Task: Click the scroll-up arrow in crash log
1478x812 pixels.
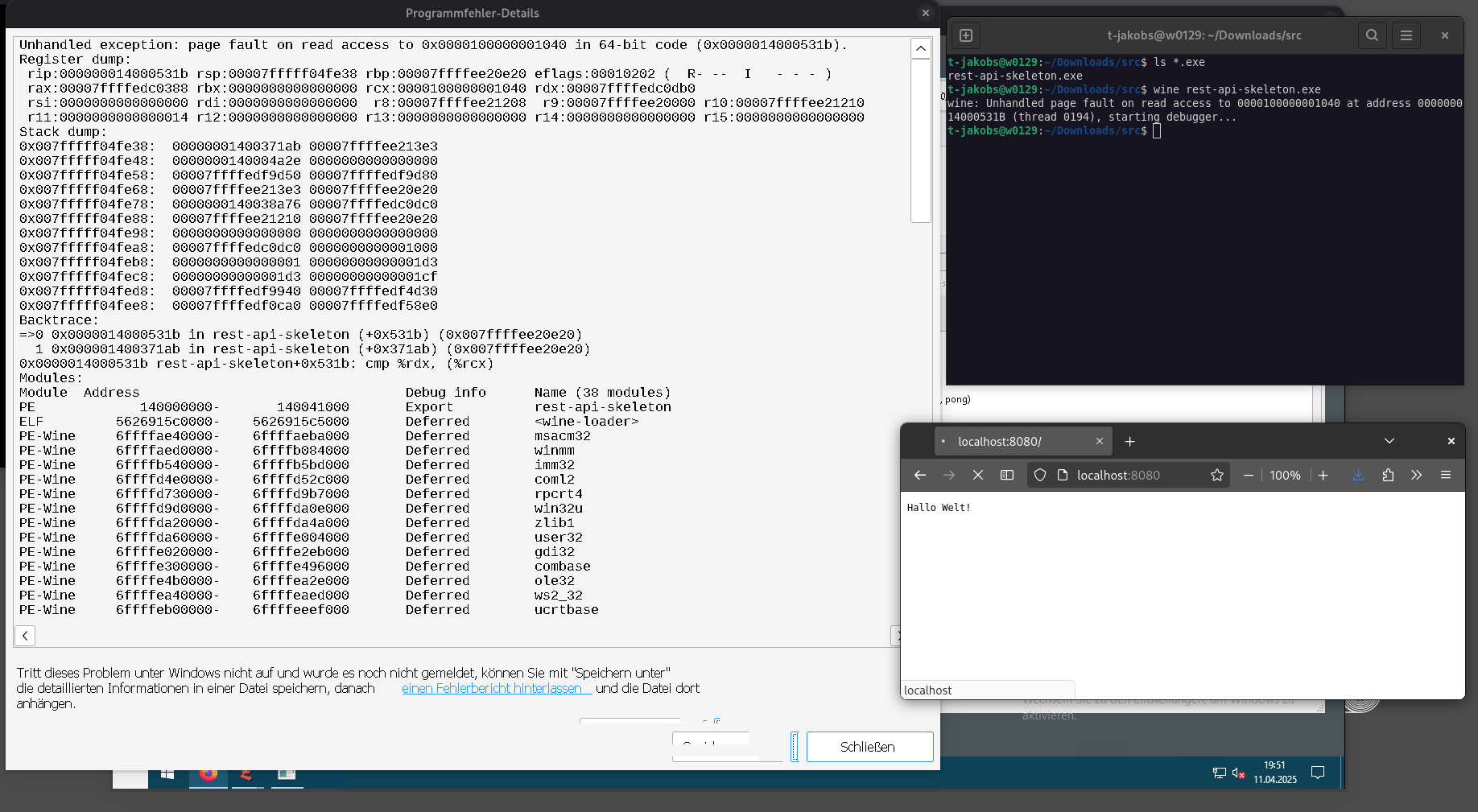Action: click(x=921, y=48)
